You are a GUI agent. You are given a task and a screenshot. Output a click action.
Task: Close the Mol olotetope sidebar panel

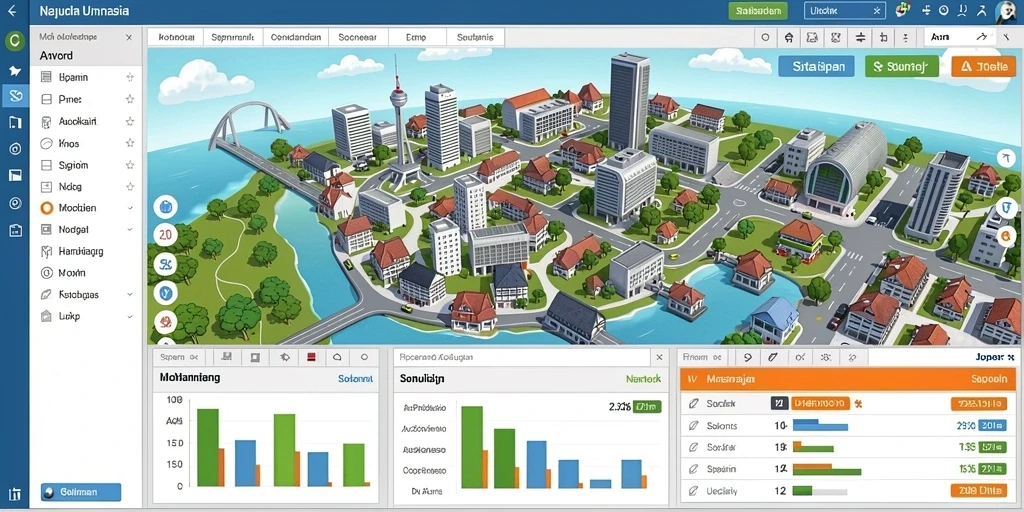tap(129, 38)
